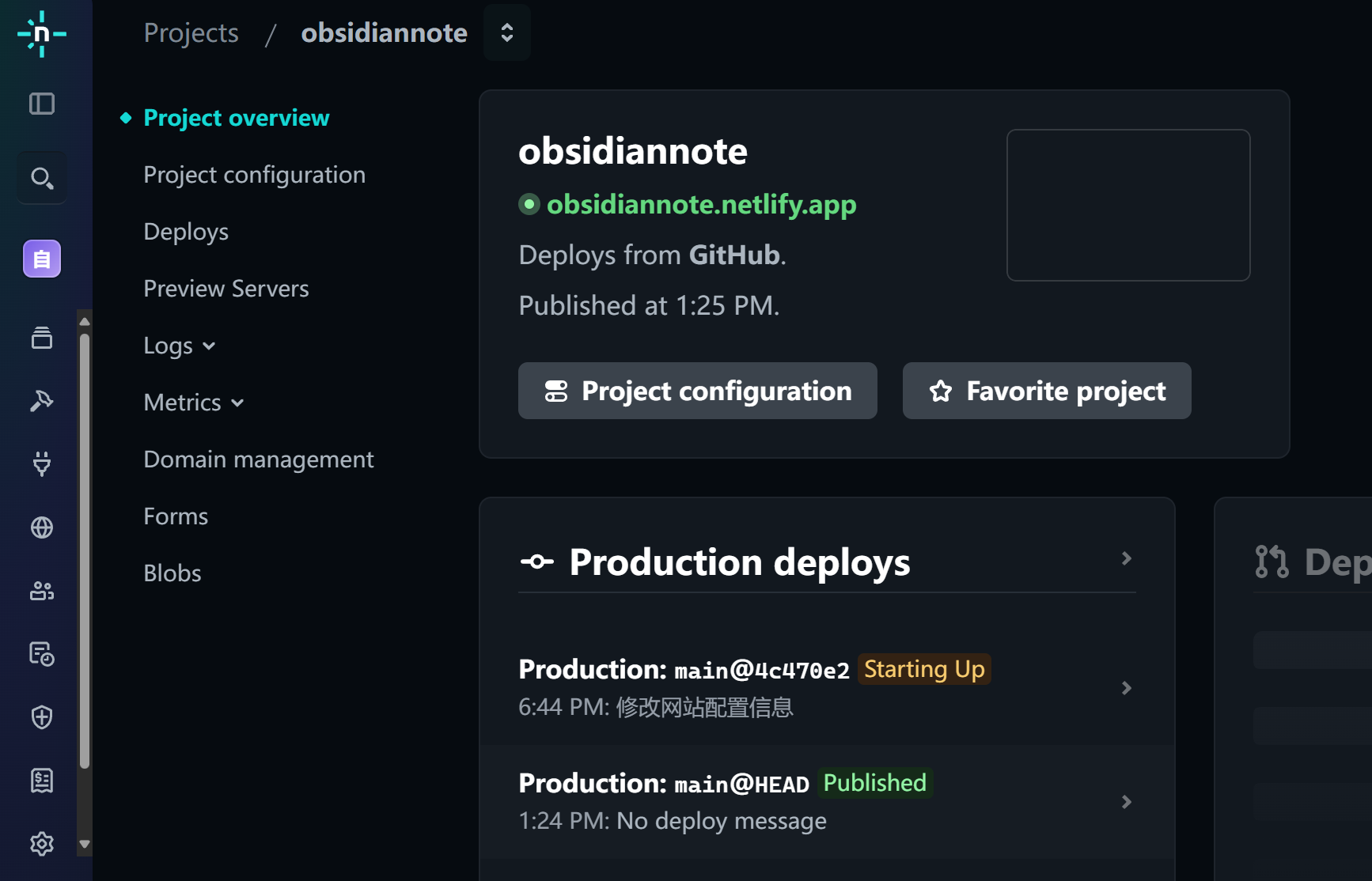Click the star icon on Favorite project
The image size is (1372, 881).
941,391
